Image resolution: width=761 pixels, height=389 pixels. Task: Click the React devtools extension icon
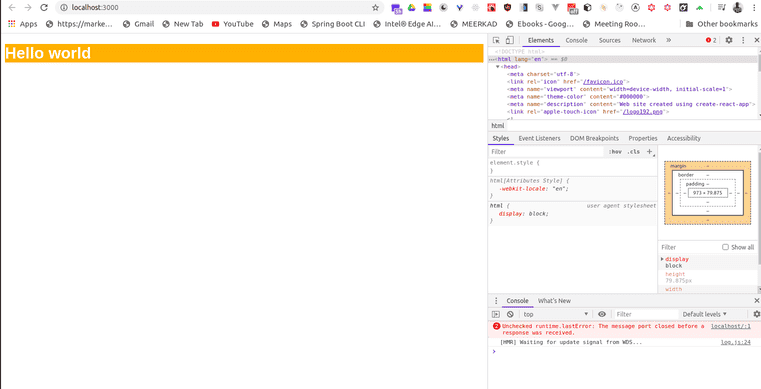[x=476, y=7]
